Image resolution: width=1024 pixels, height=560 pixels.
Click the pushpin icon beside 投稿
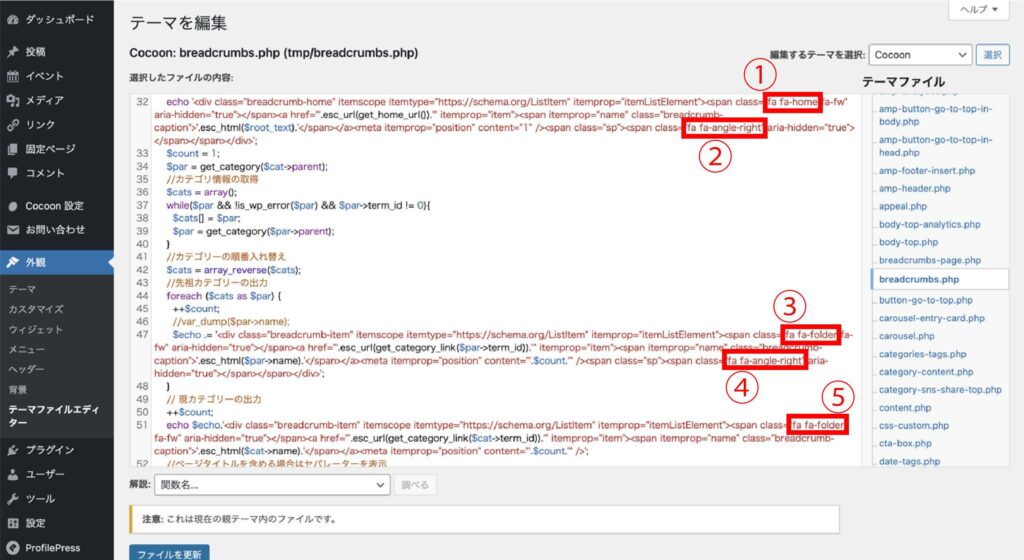[12, 52]
